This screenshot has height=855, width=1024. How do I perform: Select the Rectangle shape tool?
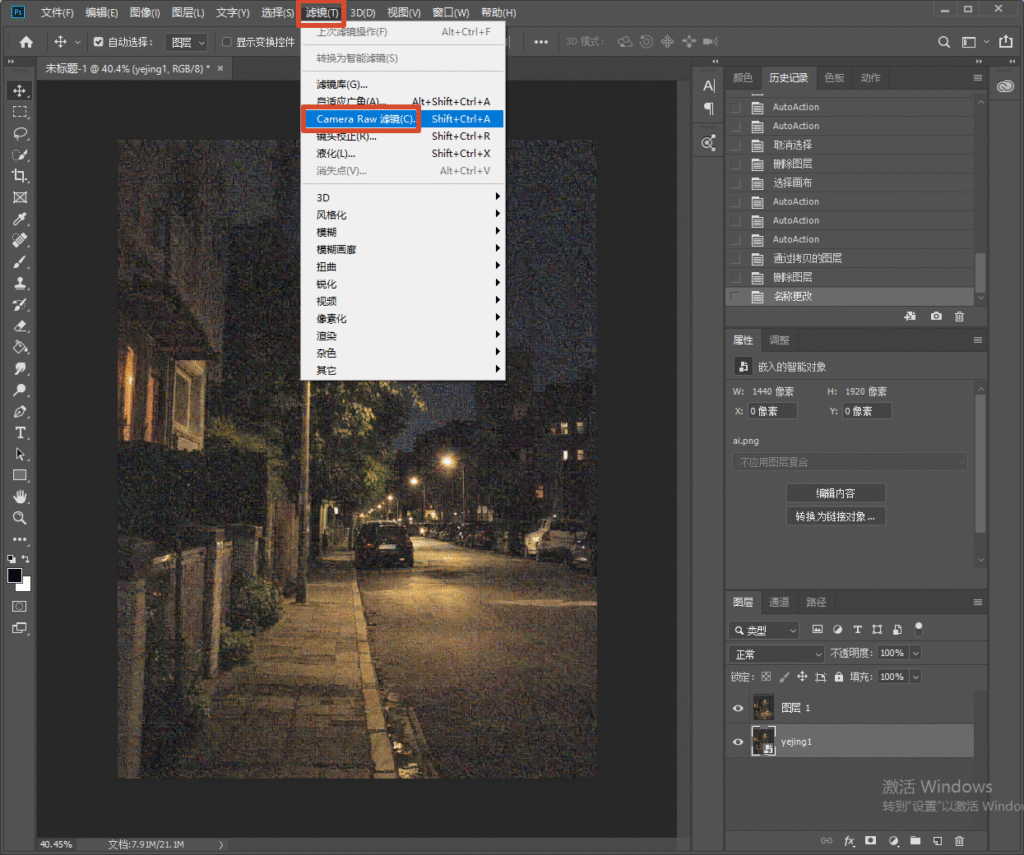pos(20,475)
